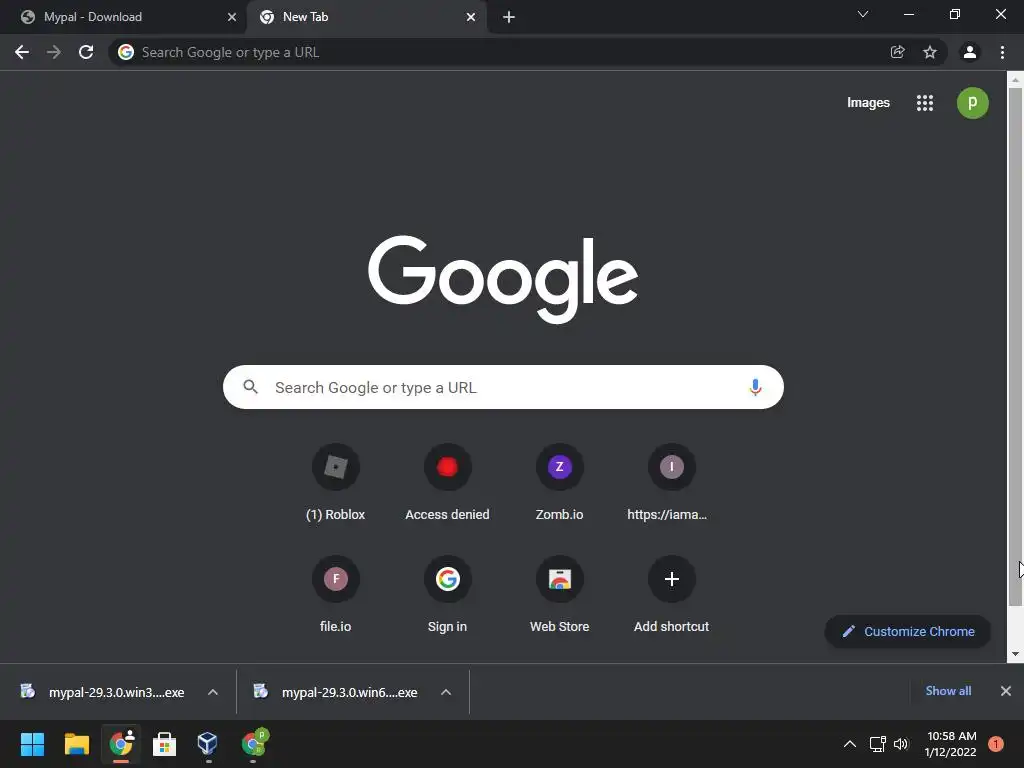Expand the tab search dropdown arrow
This screenshot has width=1024, height=768.
pos(863,14)
